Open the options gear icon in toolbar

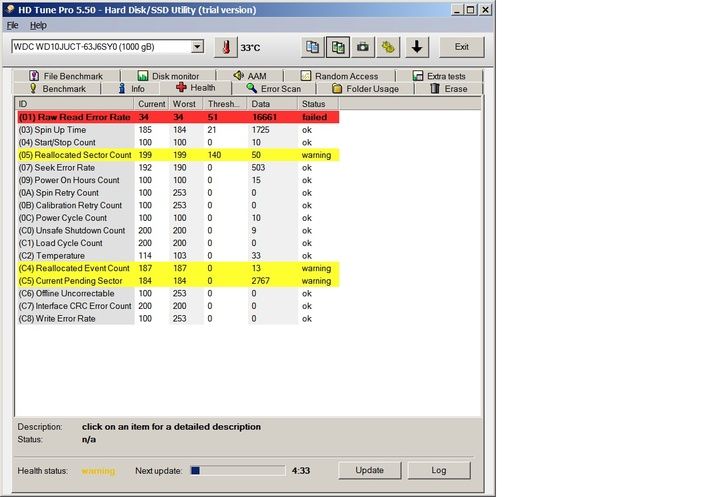point(388,47)
